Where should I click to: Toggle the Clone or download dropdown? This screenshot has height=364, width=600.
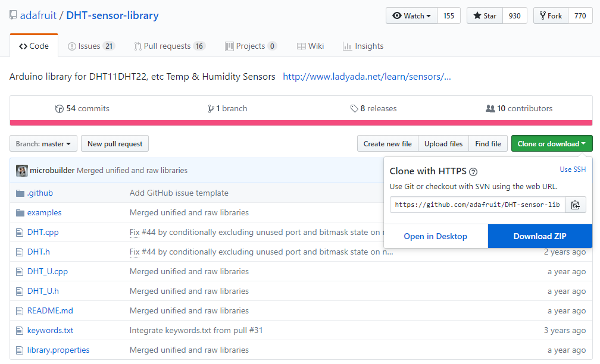click(552, 144)
